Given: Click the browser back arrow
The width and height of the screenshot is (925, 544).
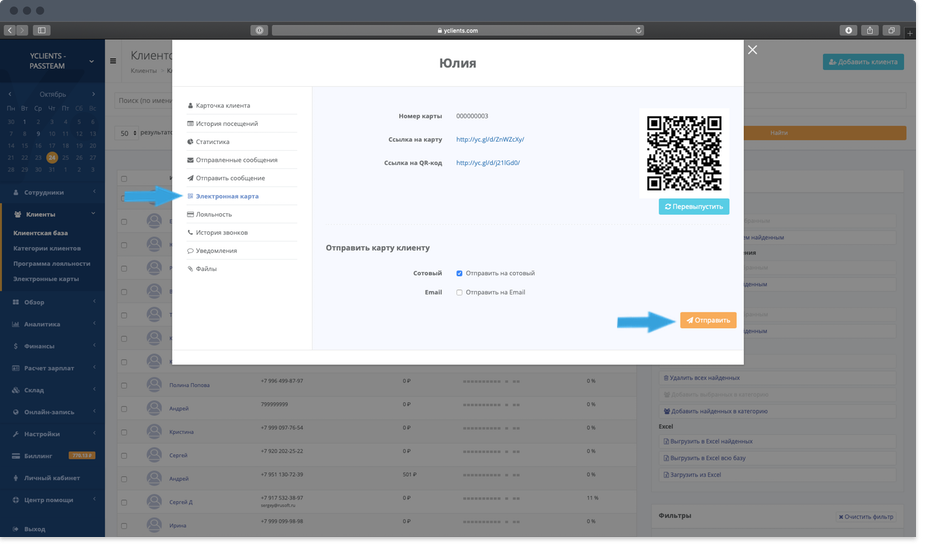Looking at the screenshot, I should (x=10, y=30).
